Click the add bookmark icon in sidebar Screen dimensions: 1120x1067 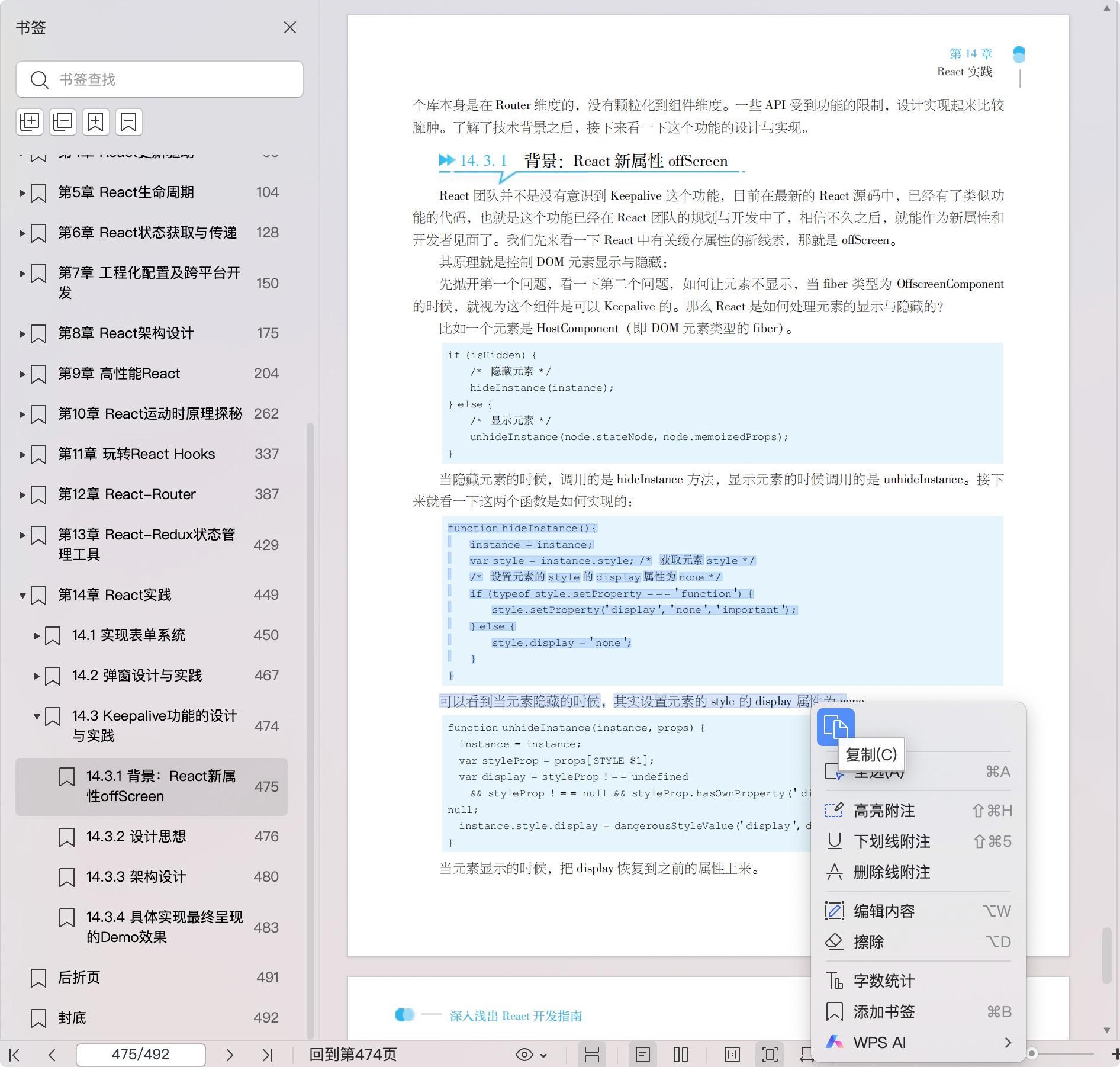tap(96, 122)
